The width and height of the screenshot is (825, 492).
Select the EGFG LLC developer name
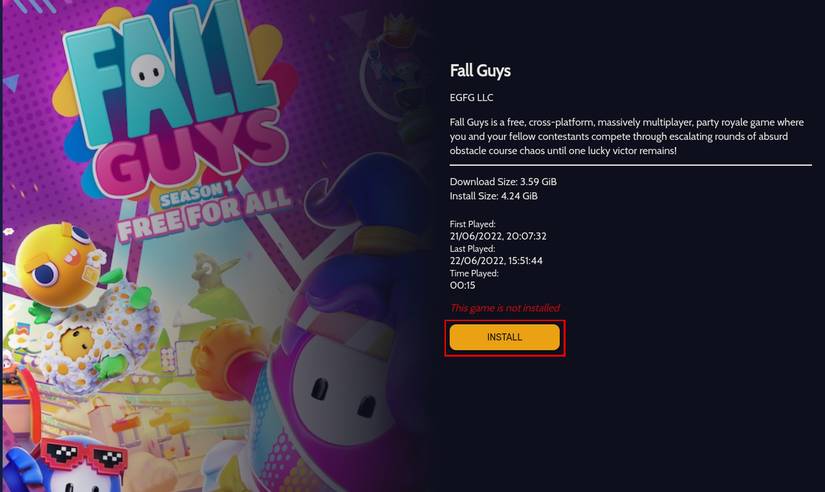click(x=471, y=97)
